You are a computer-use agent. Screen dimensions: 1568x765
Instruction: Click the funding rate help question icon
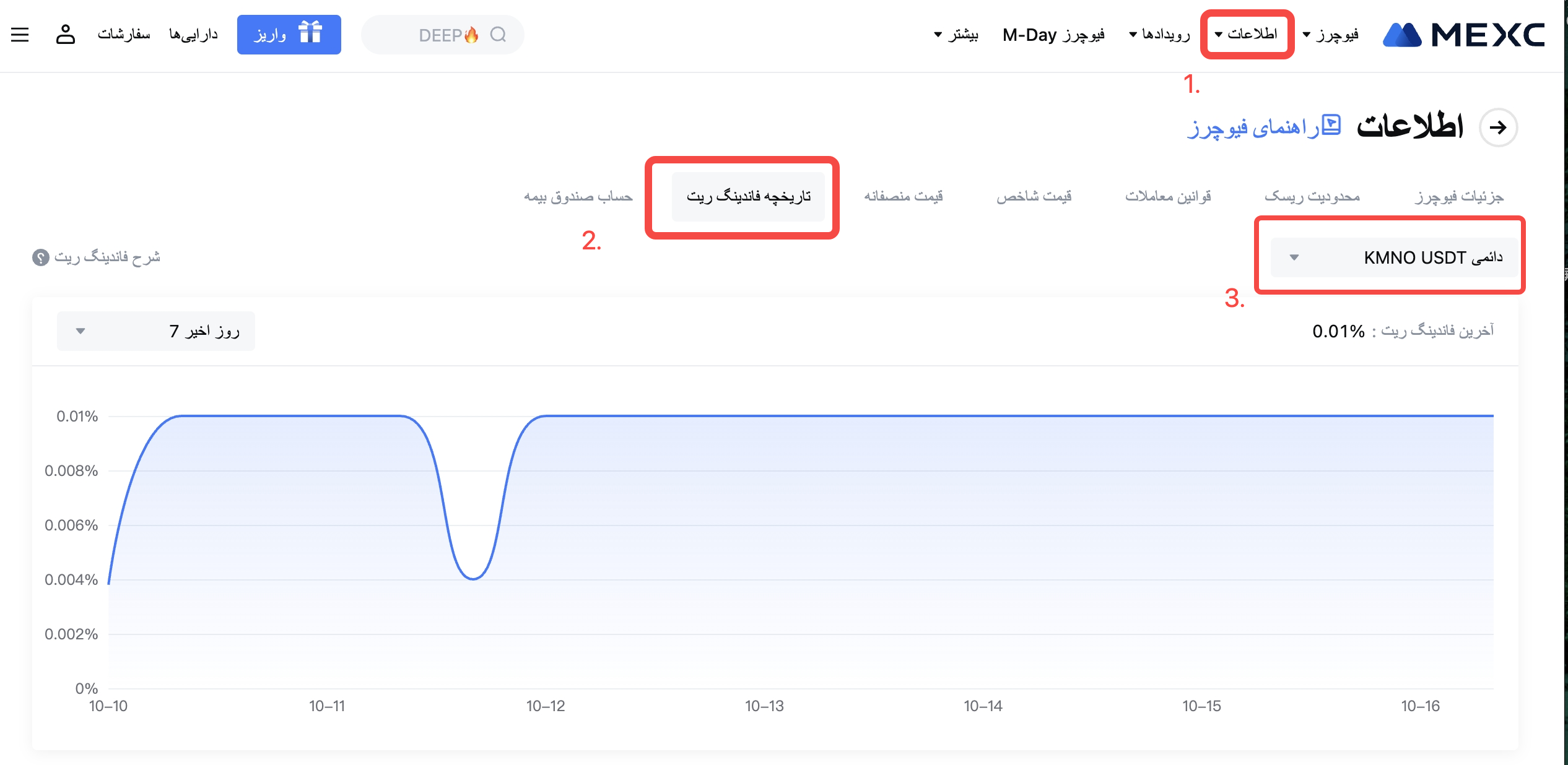(41, 257)
